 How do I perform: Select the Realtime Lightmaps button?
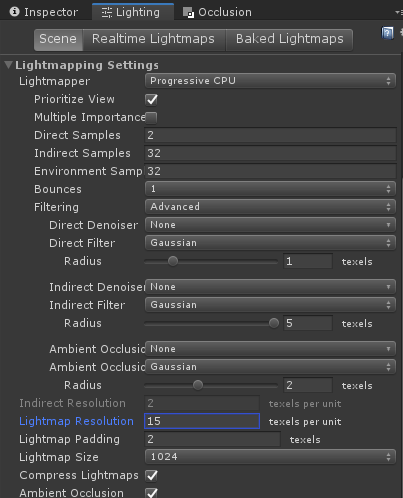[153, 39]
